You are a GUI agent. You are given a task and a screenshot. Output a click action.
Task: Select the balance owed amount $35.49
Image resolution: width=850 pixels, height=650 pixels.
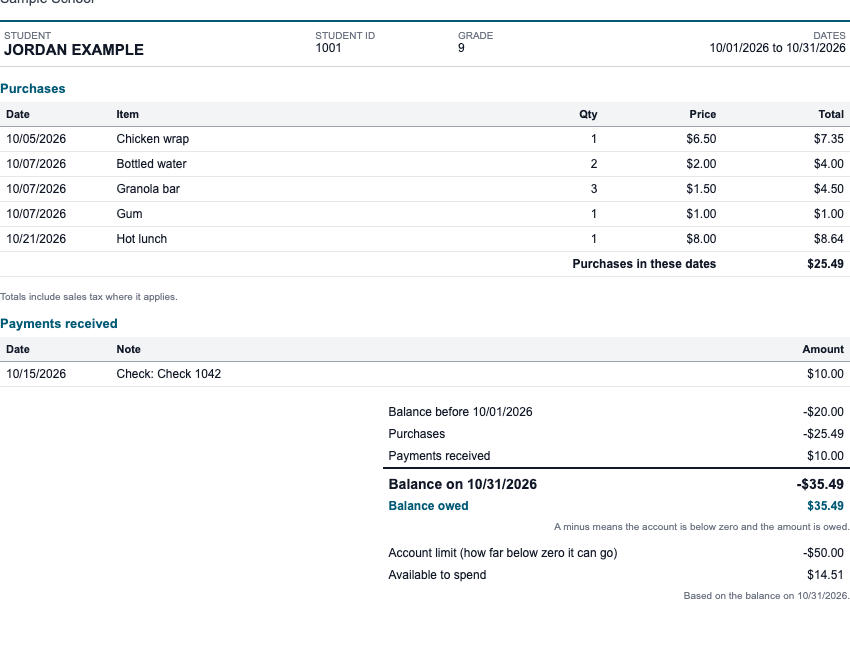tap(825, 506)
